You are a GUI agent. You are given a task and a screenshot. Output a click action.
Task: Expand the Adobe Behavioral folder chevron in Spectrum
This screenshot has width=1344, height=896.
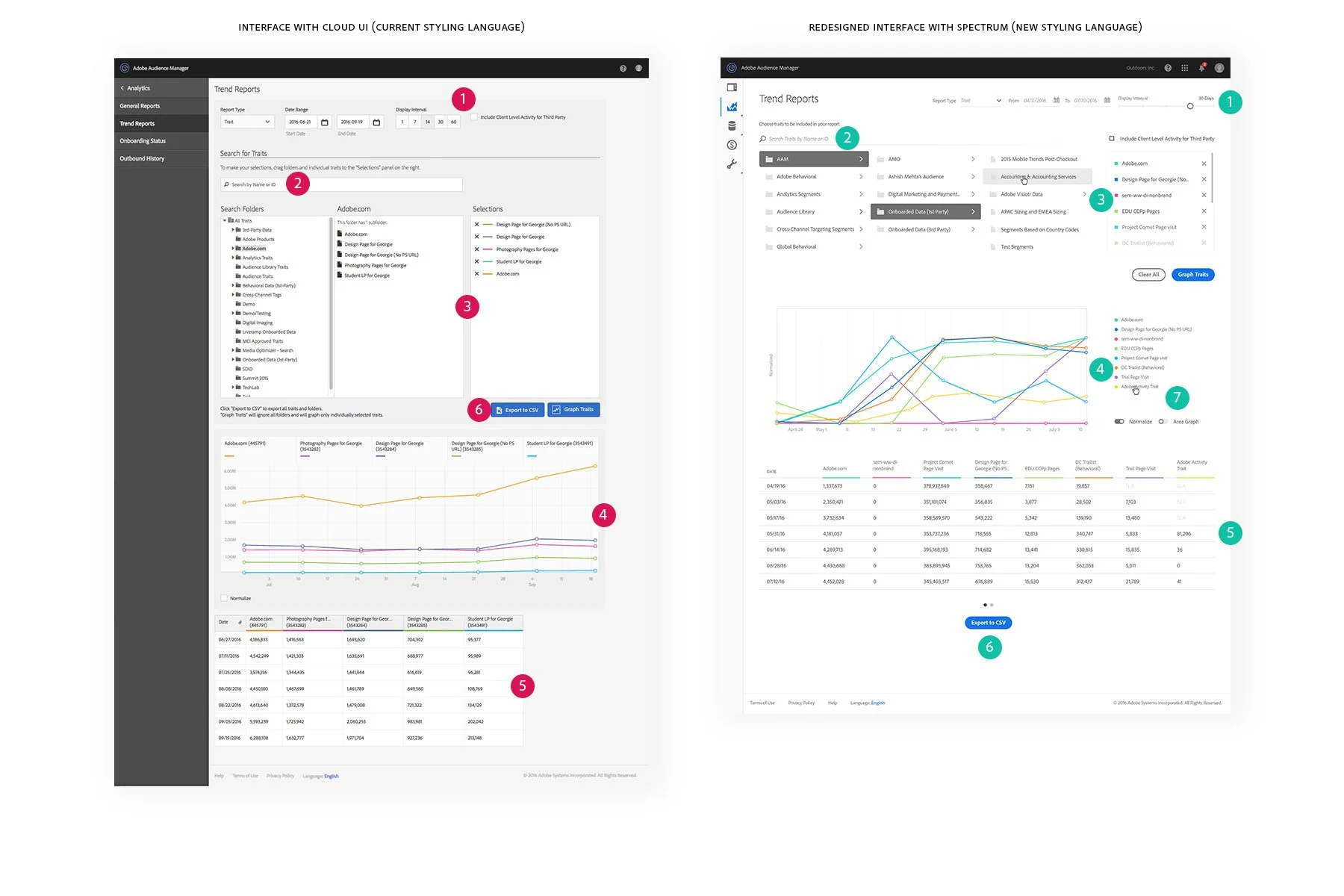tap(861, 177)
